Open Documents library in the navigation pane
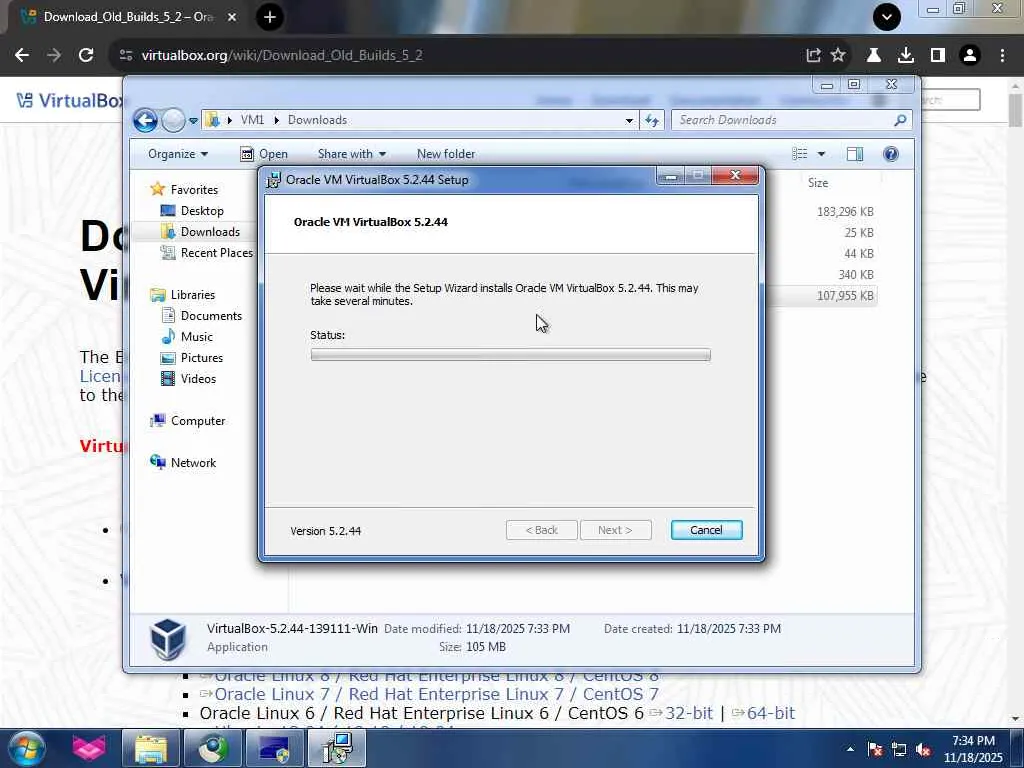 coord(211,316)
